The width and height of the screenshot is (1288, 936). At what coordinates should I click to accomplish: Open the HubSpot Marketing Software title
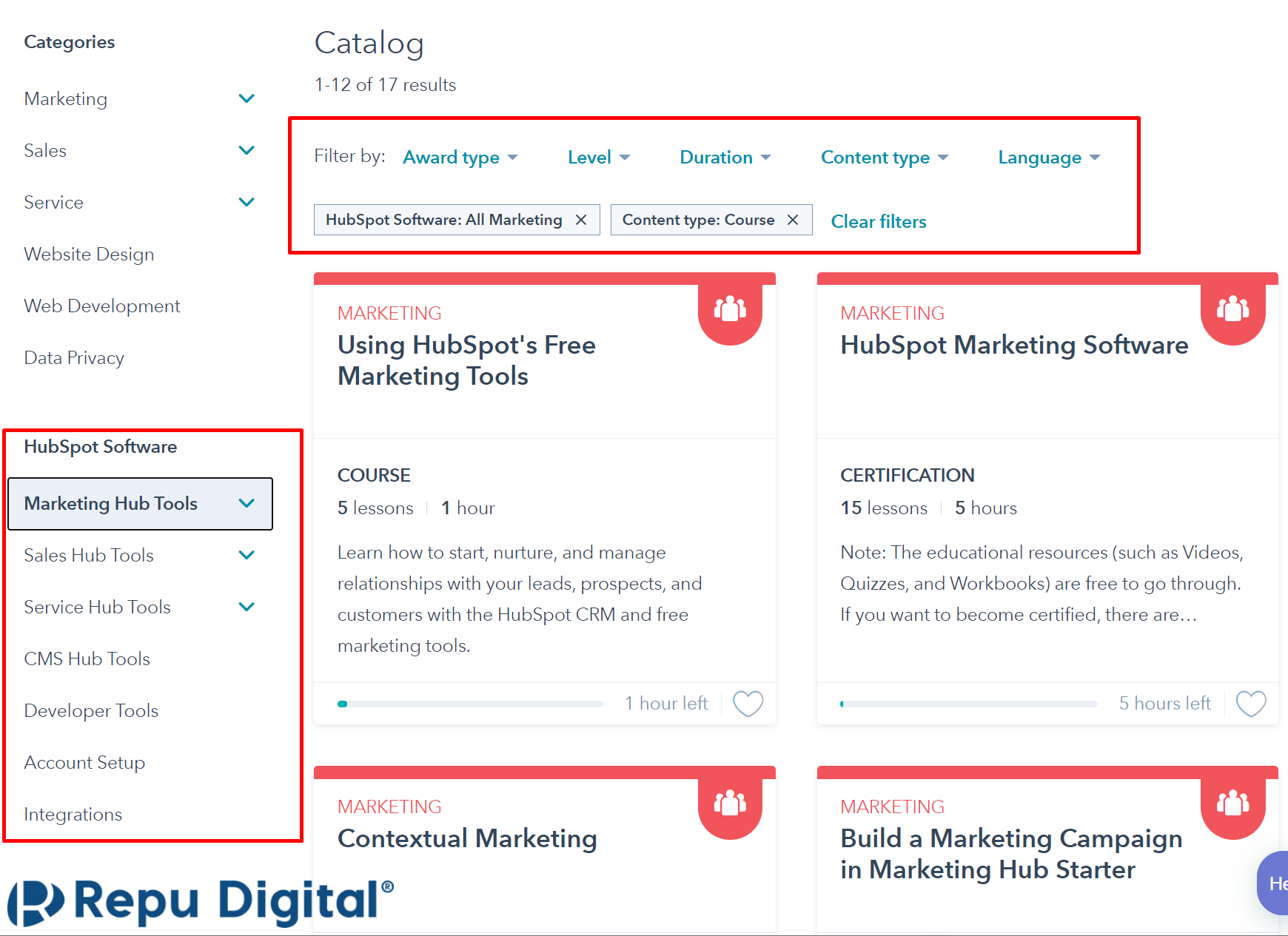tap(1014, 345)
